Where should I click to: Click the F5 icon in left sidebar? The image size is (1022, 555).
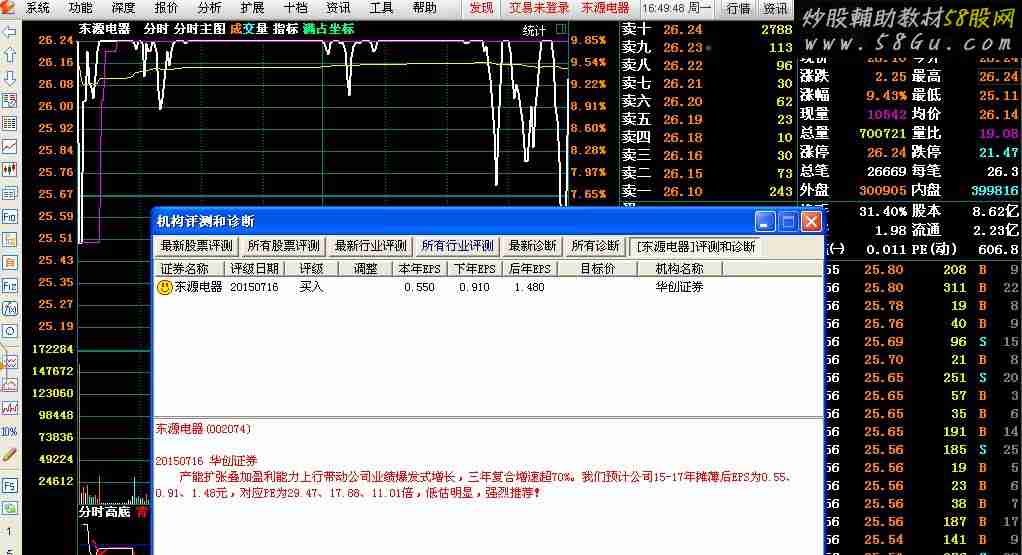click(x=9, y=486)
